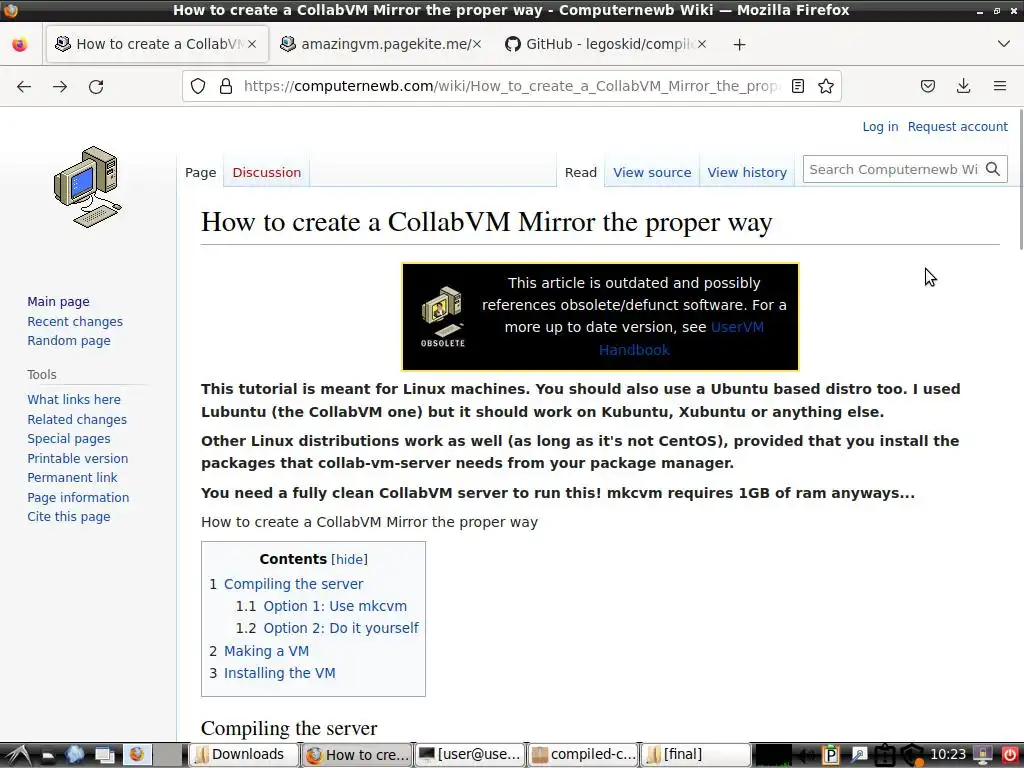
Task: Open the taskbar start menu icon
Action: [18, 755]
